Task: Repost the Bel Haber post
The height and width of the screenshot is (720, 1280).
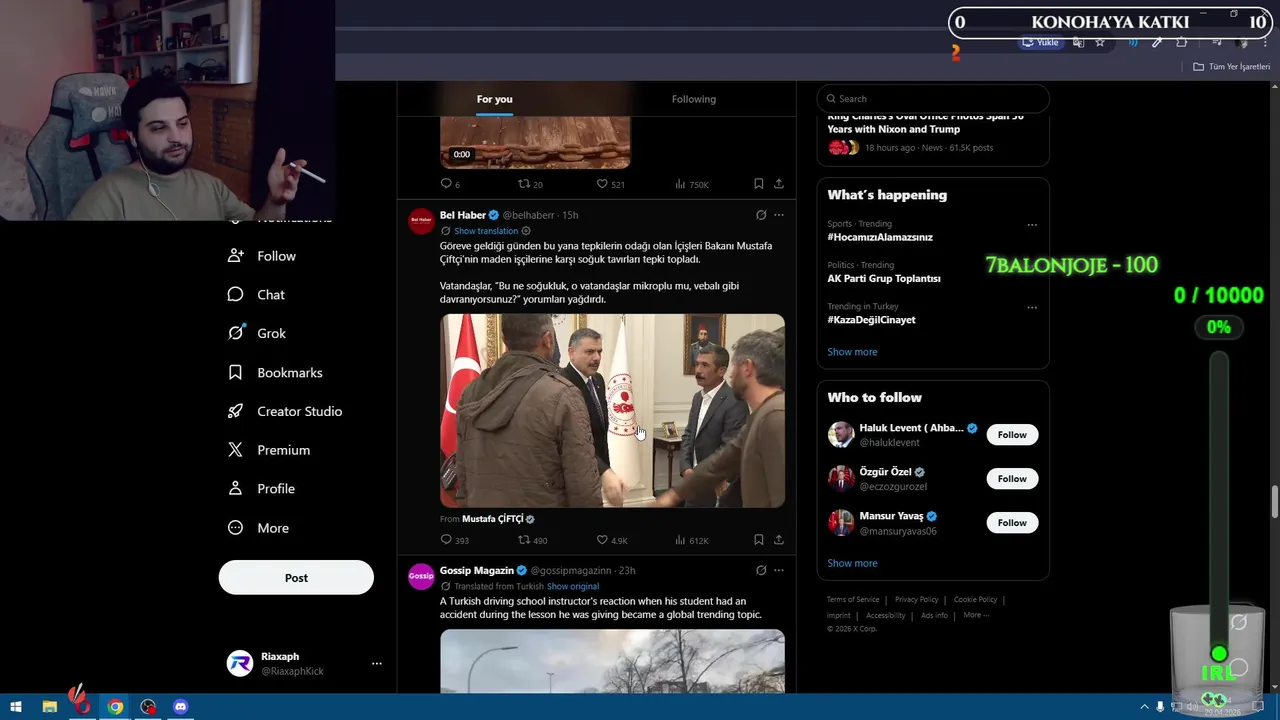Action: 532,540
